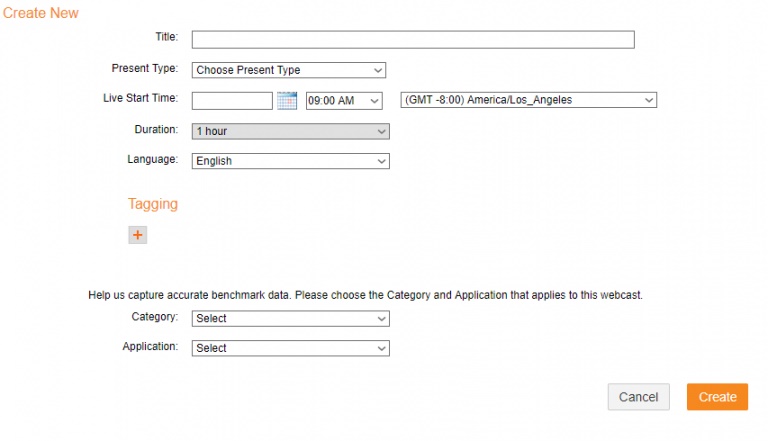Focus the Live Start Time date field

232,100
